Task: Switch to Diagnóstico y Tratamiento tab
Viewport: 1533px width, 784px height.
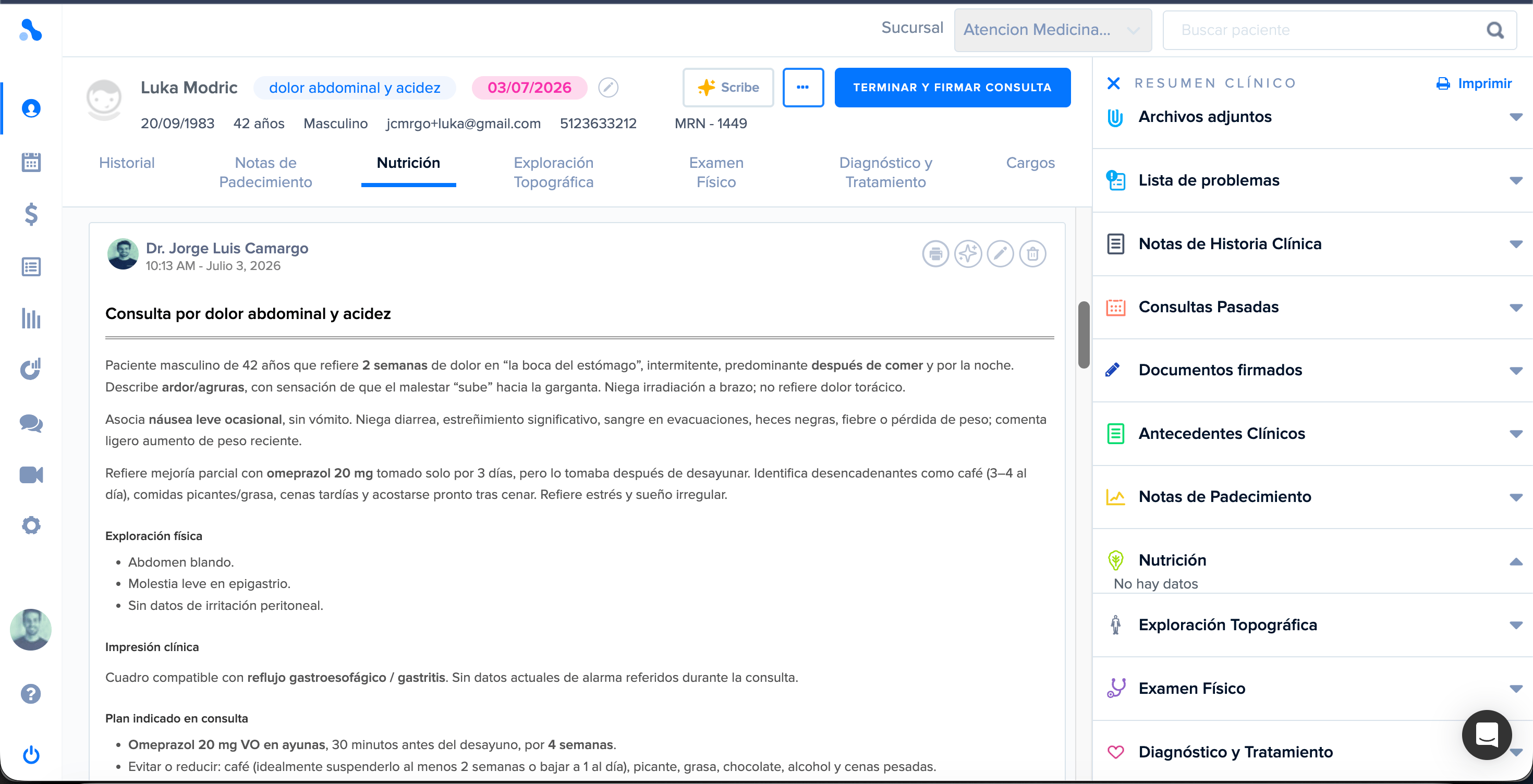Action: coord(885,173)
